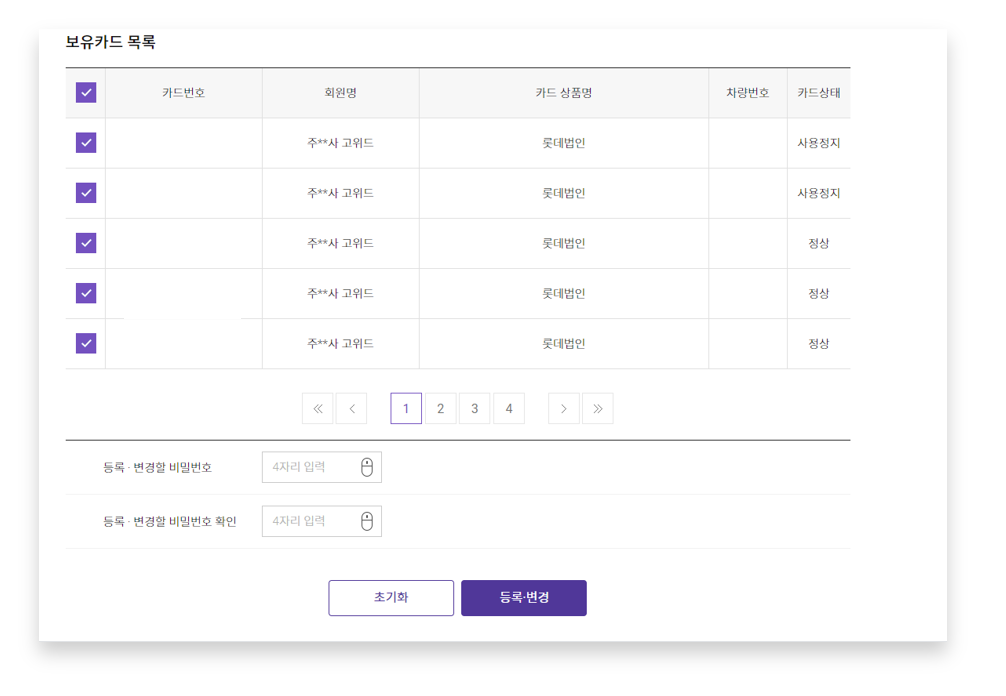Select page 1 in pagination
Image resolution: width=1006 pixels, height=696 pixels.
coord(406,408)
